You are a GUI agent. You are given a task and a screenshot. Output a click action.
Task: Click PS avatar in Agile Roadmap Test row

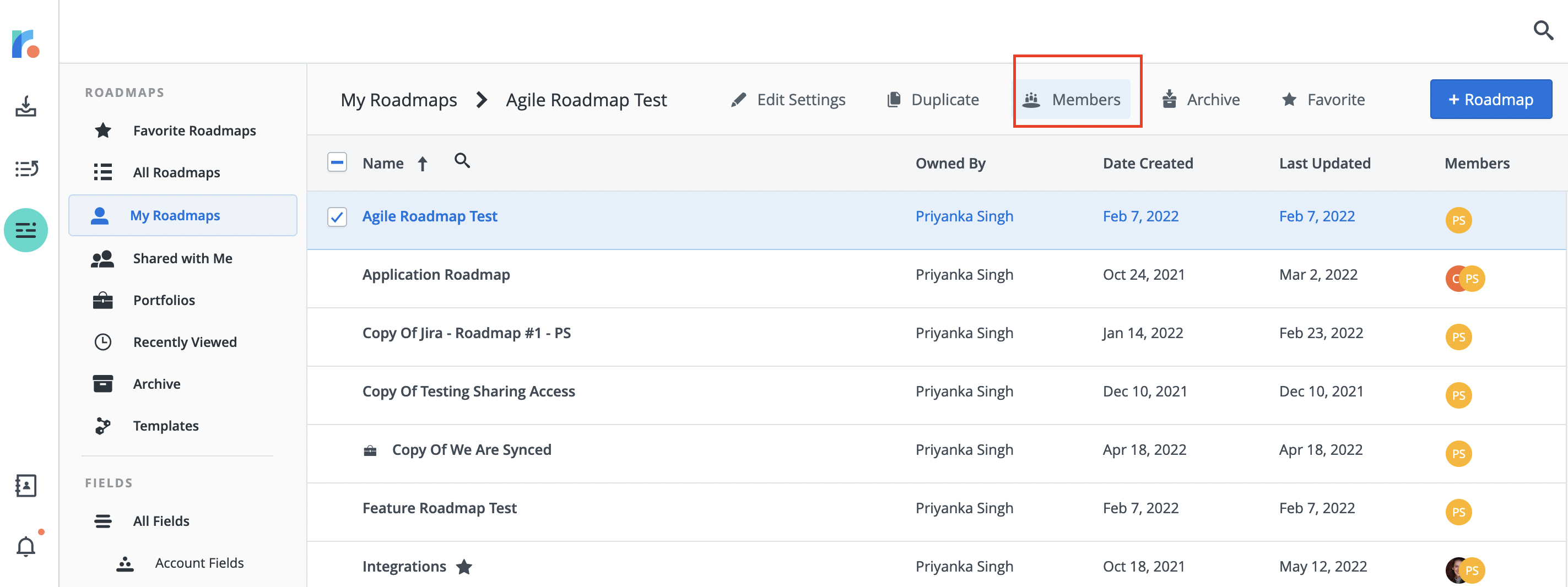pyautogui.click(x=1458, y=220)
